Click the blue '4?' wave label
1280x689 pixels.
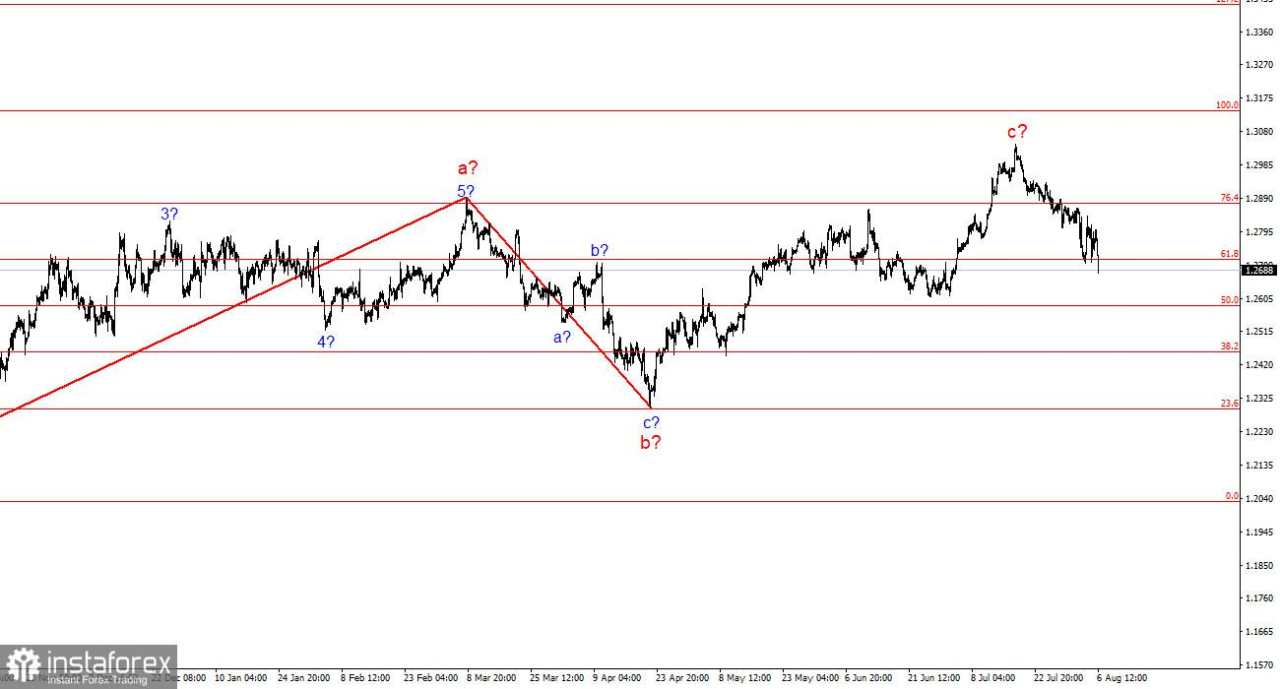point(326,341)
